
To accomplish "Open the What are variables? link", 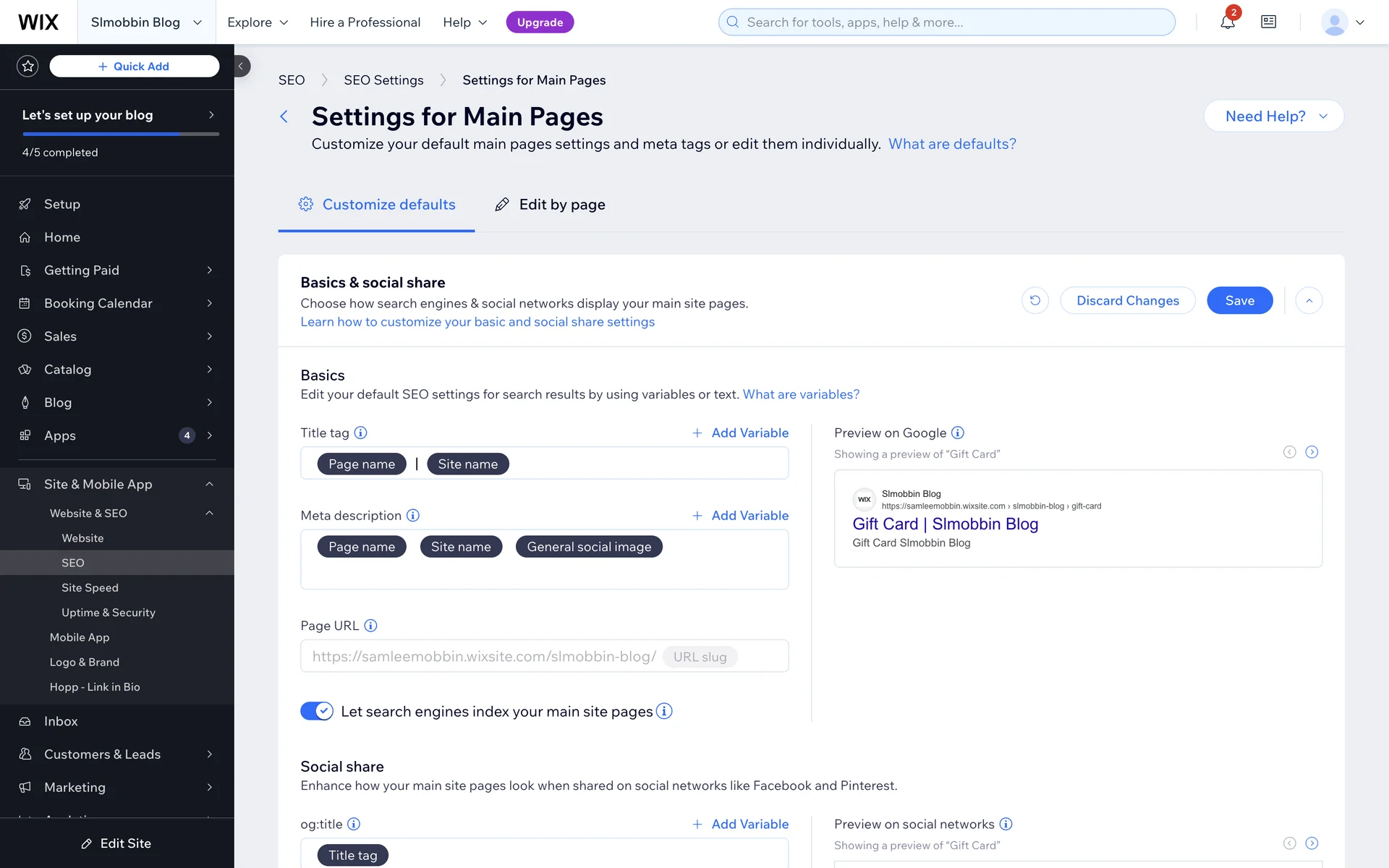I will click(x=801, y=394).
